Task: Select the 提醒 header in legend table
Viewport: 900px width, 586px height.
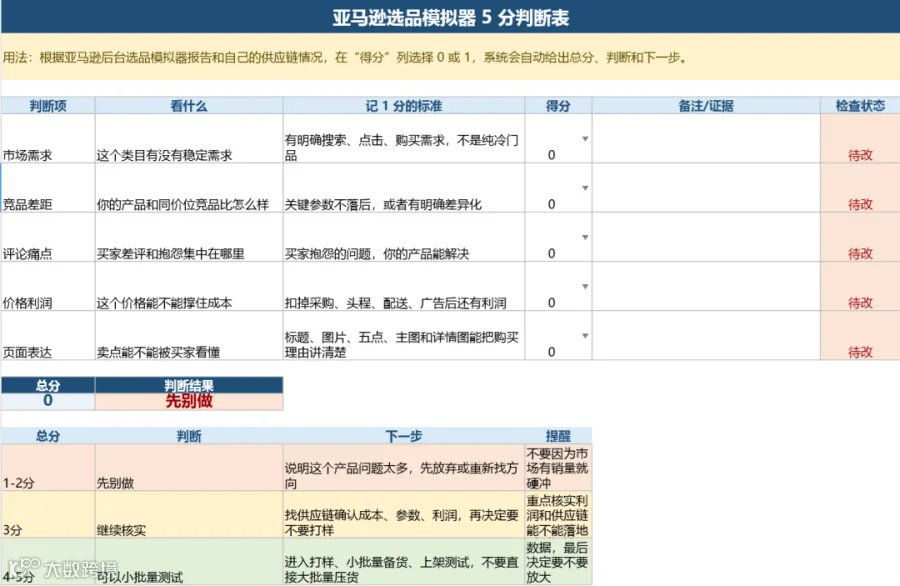Action: tap(558, 436)
